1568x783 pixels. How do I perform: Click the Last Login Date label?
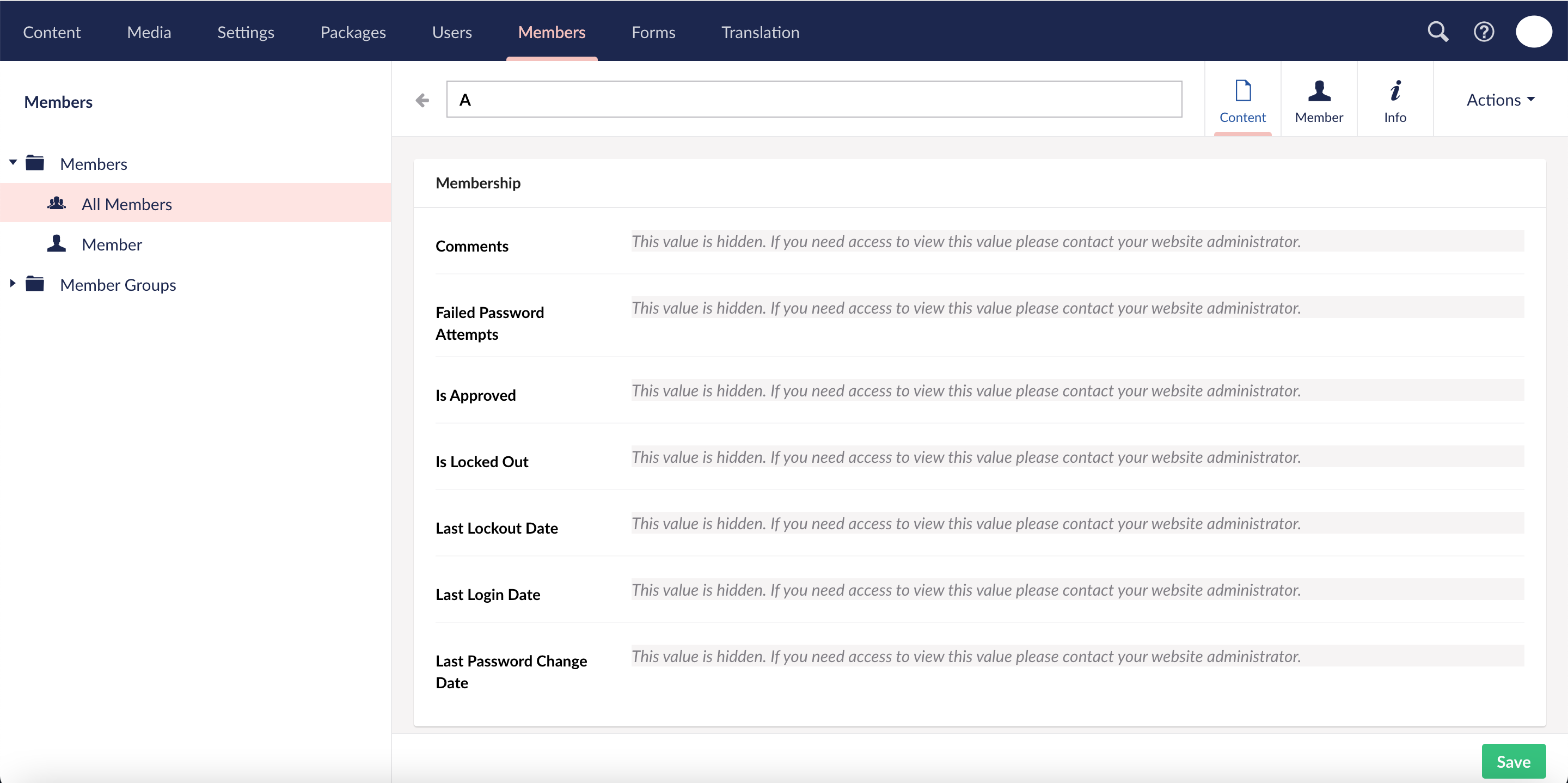(x=488, y=594)
